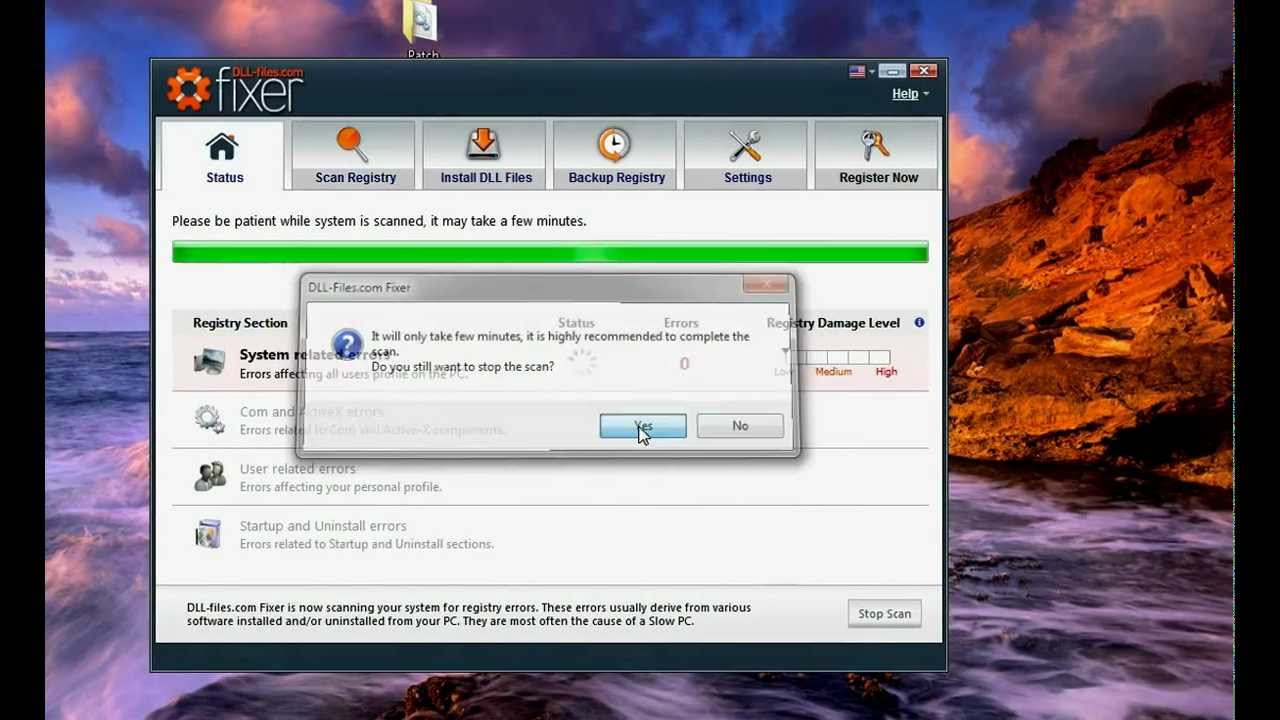Click the User related errors people icon

209,476
